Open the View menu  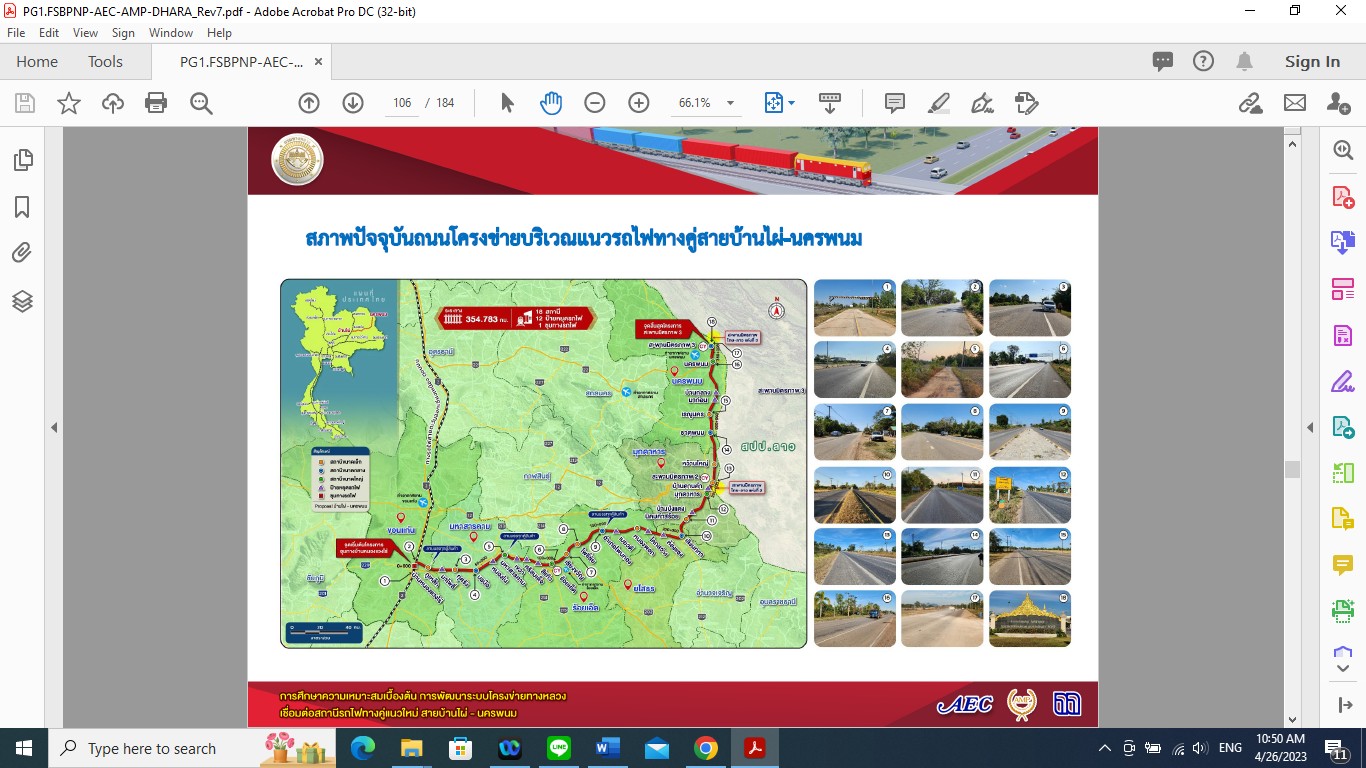[85, 33]
